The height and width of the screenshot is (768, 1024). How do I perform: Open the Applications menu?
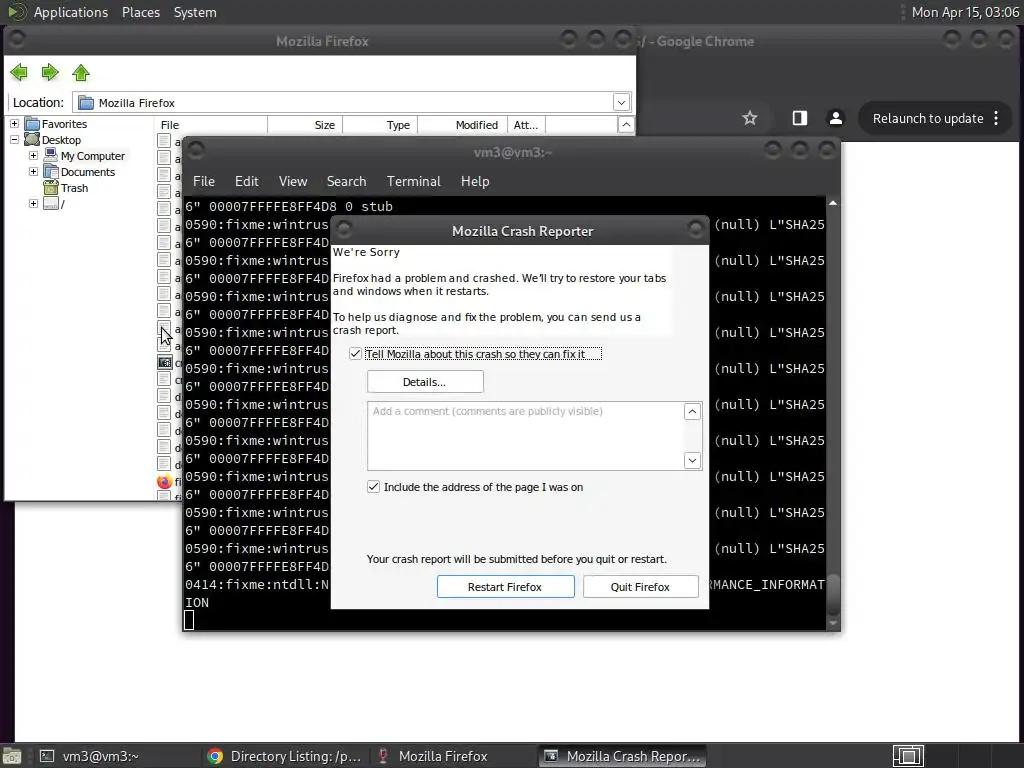[71, 12]
